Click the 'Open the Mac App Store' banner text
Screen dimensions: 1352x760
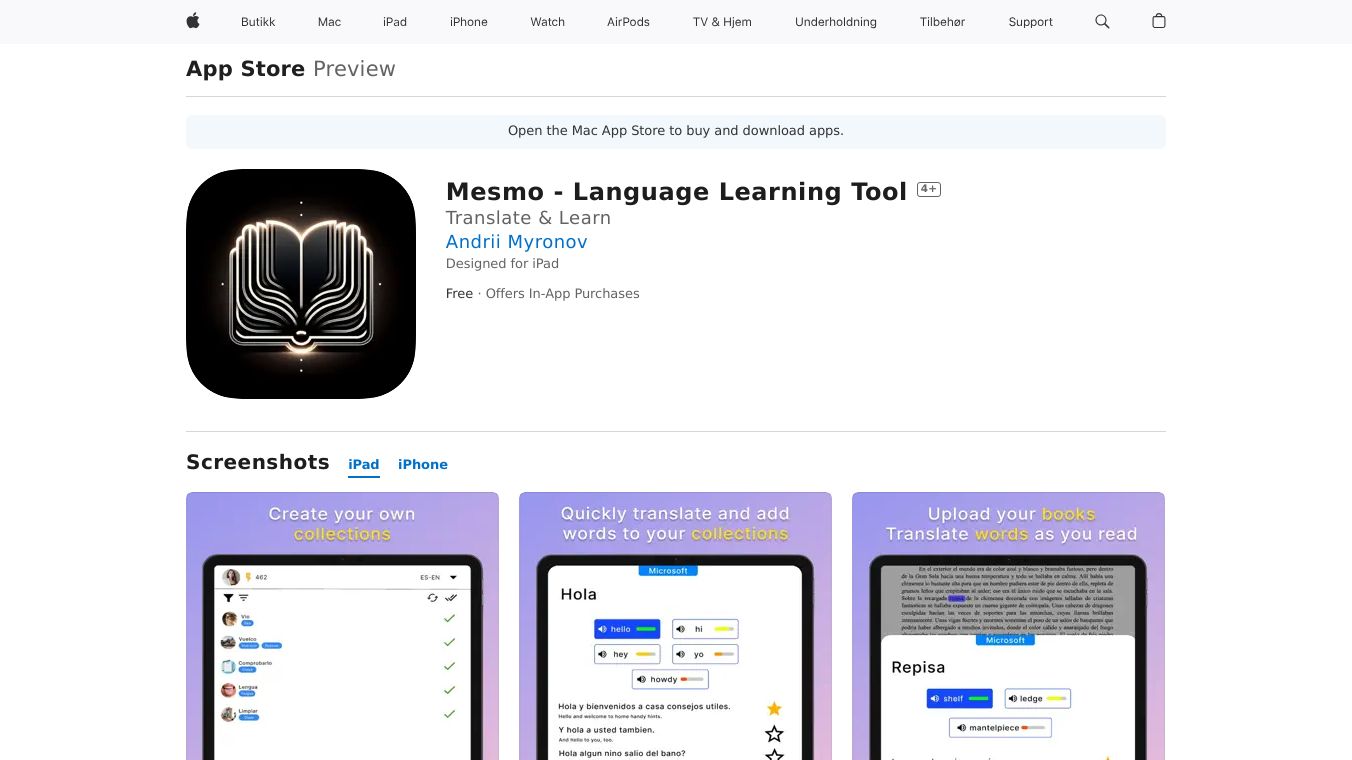(x=676, y=131)
